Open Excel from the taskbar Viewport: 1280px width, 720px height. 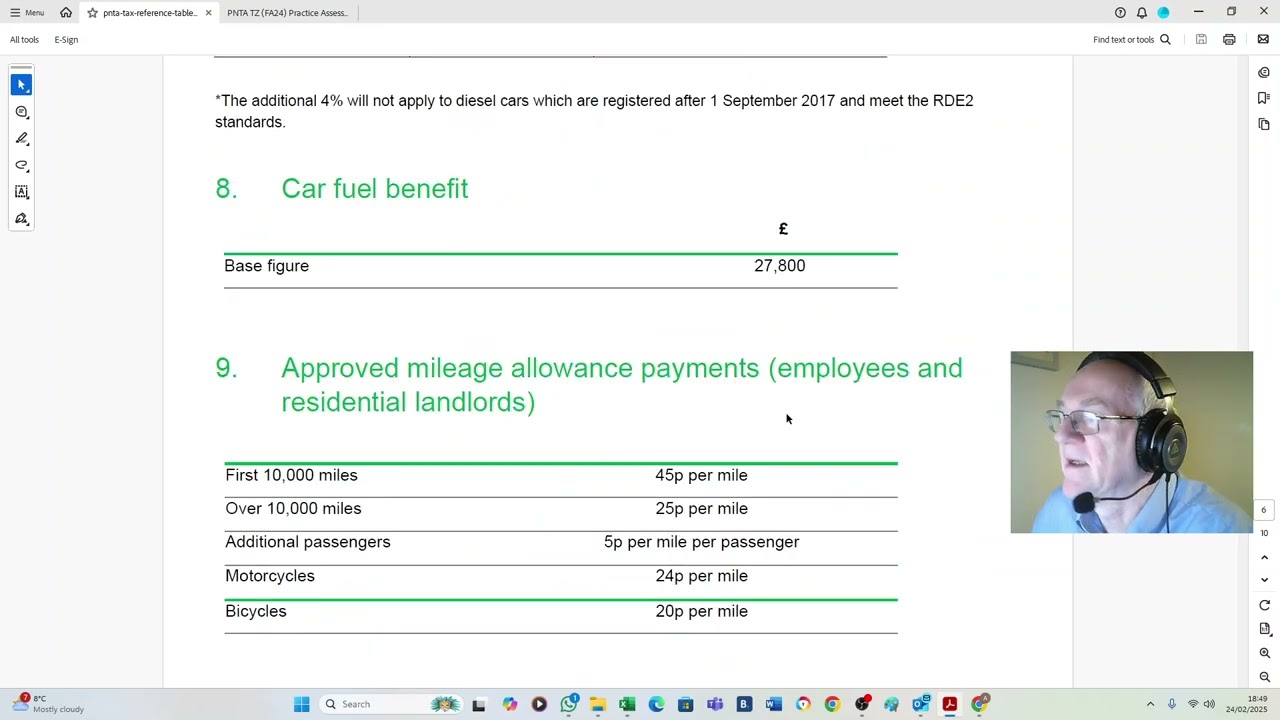(x=627, y=704)
